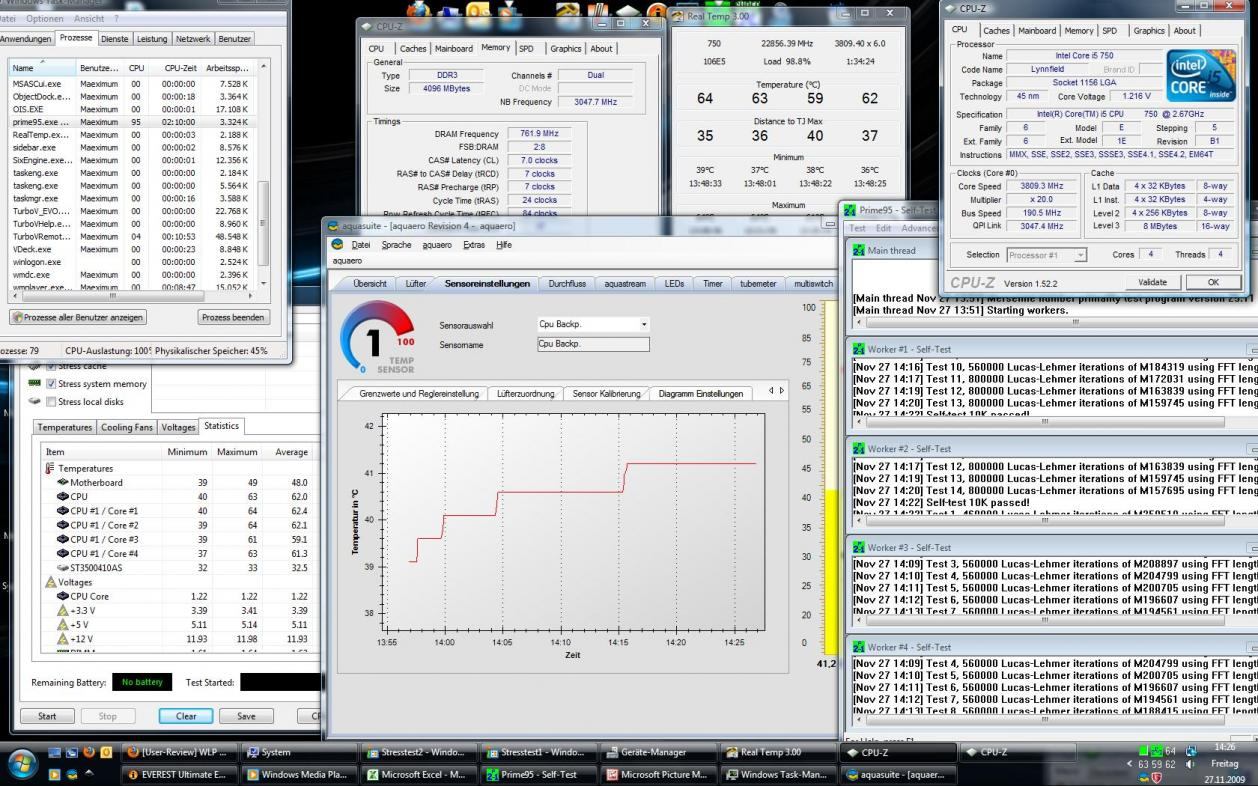The width and height of the screenshot is (1258, 786).
Task: Sort task manager list by Name column
Action: pyautogui.click(x=42, y=67)
